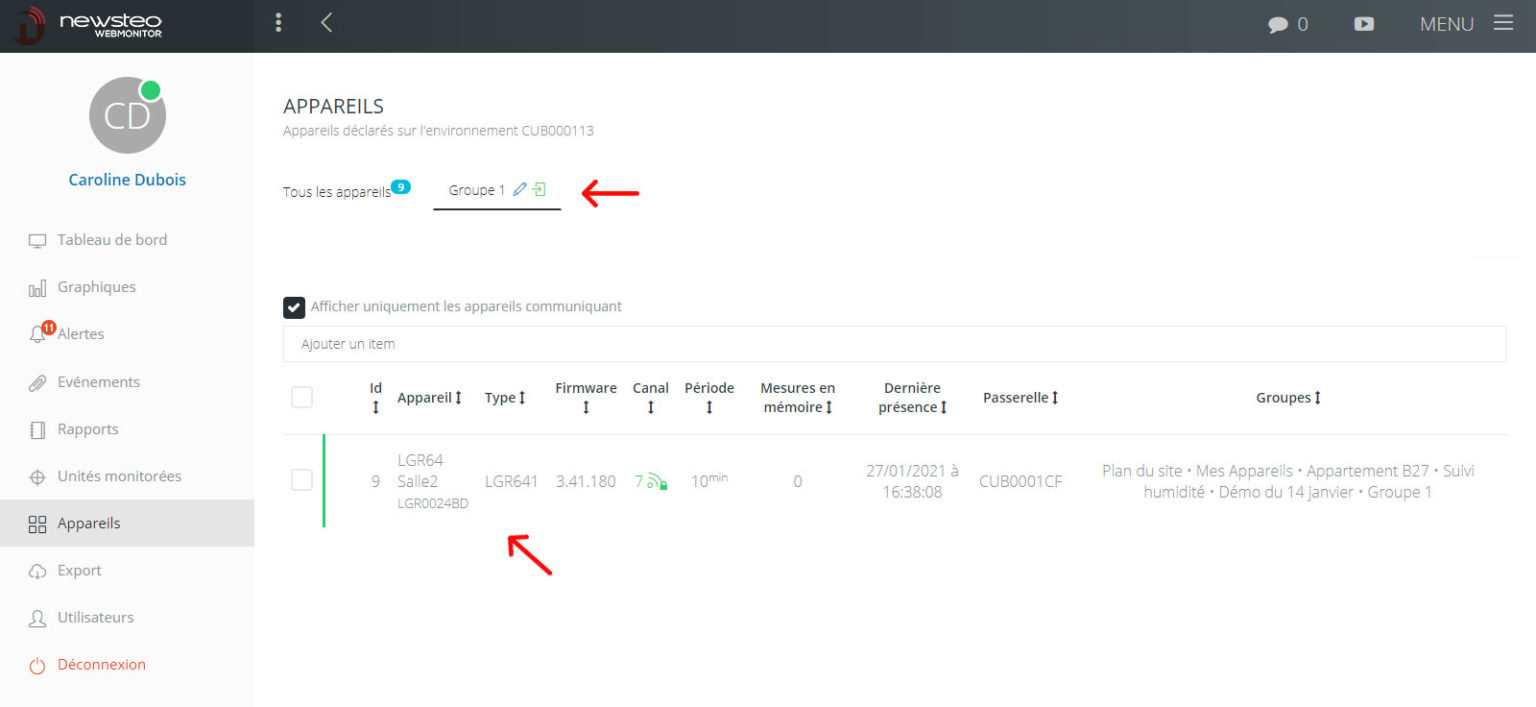Sort by Appareil column

click(x=430, y=397)
